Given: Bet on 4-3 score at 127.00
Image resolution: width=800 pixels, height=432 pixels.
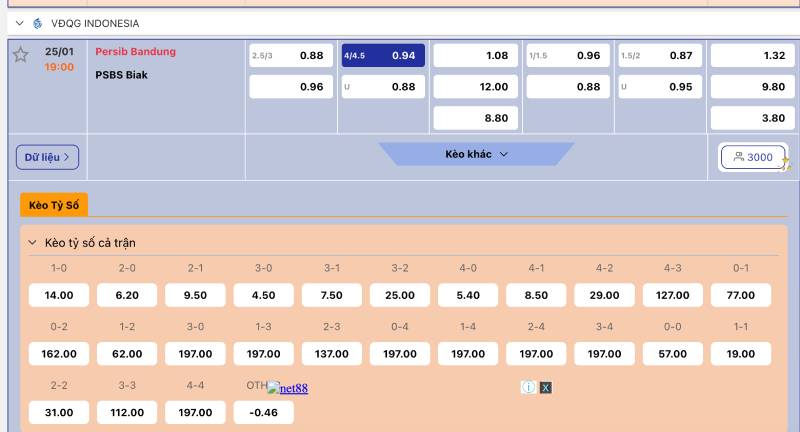Looking at the screenshot, I should click(x=672, y=295).
